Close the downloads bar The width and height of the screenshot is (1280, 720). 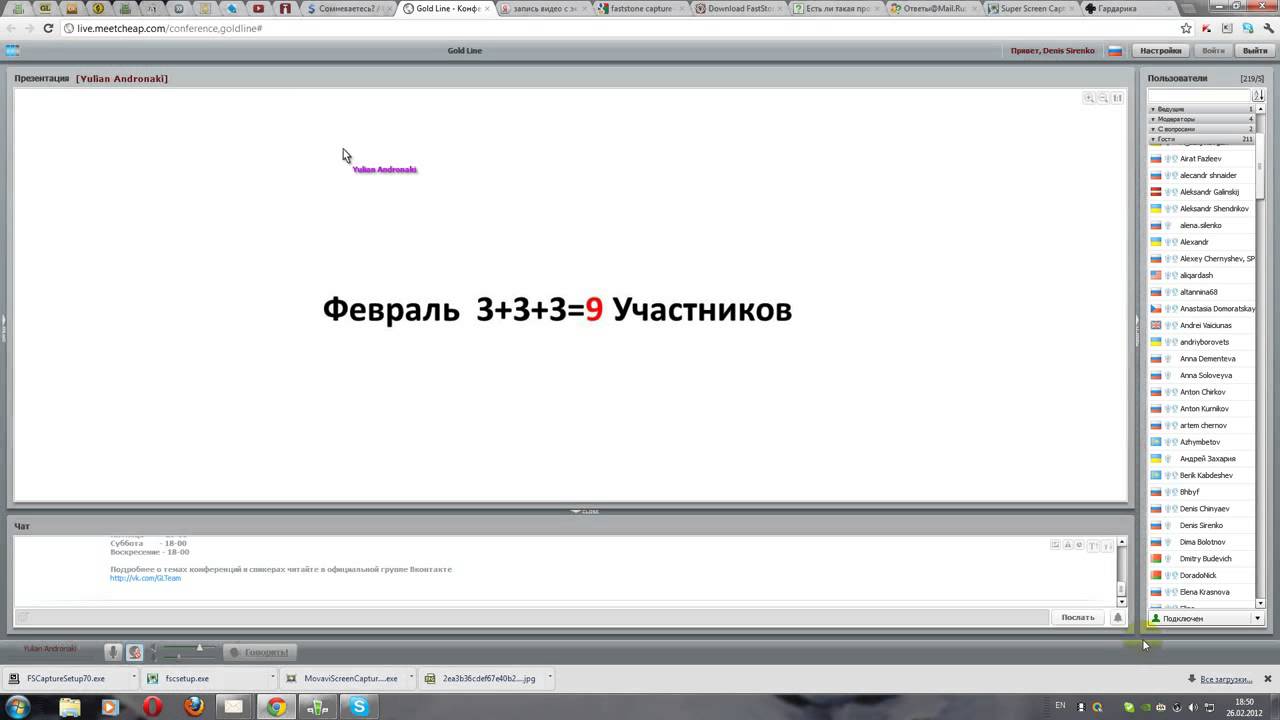coord(1267,678)
